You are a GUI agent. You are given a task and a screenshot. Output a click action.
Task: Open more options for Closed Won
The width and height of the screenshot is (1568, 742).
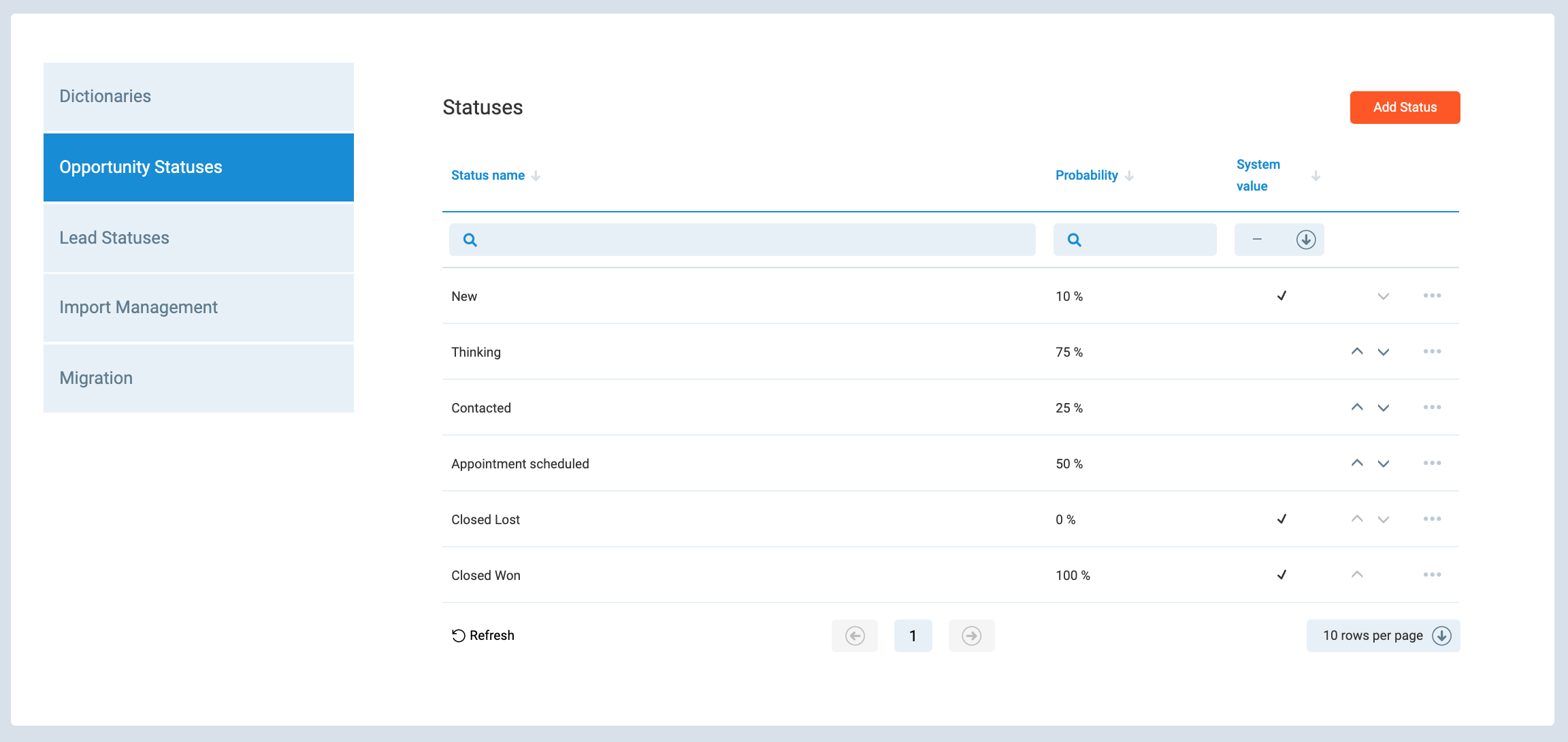click(x=1432, y=575)
